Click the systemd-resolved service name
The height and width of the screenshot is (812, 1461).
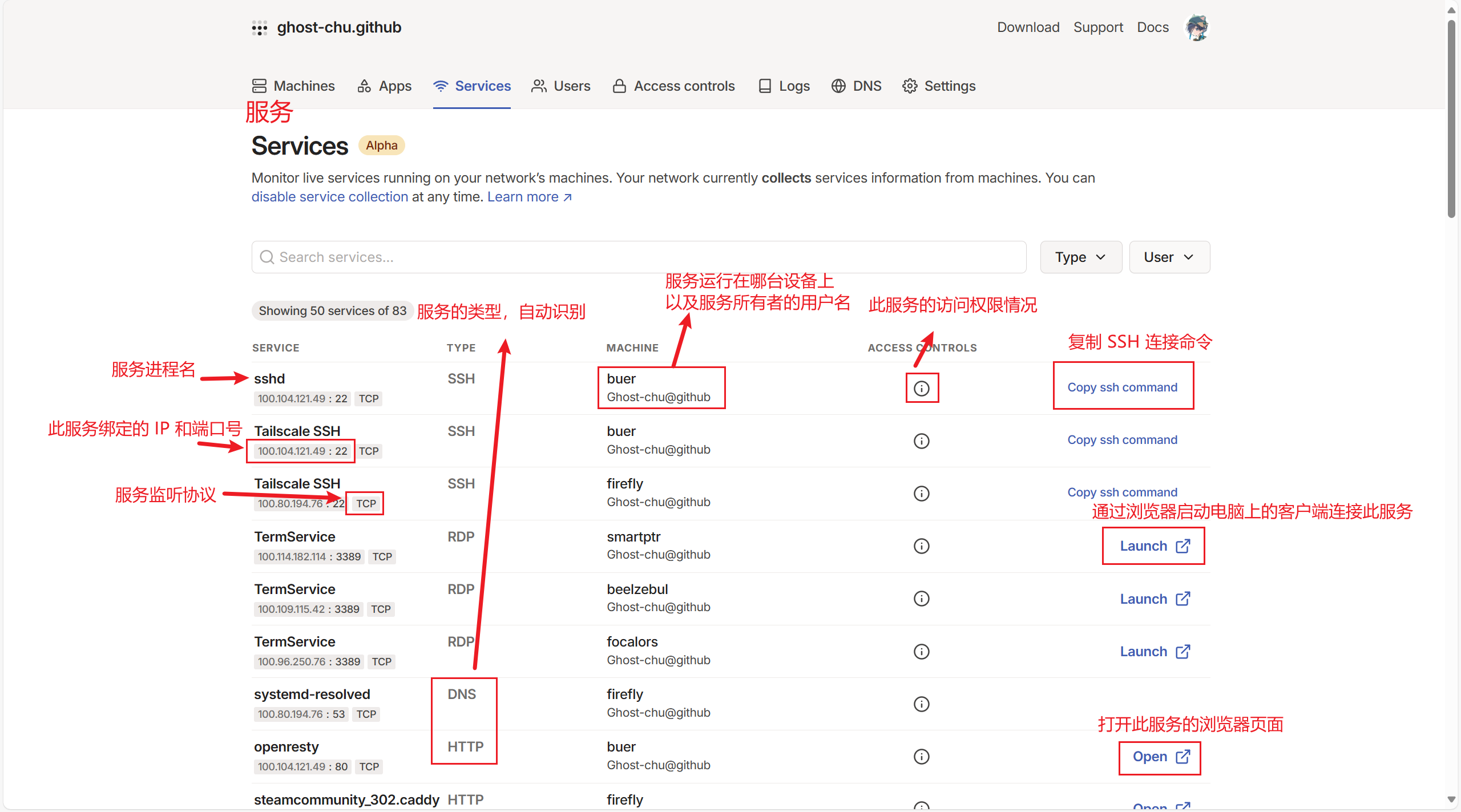(x=312, y=694)
